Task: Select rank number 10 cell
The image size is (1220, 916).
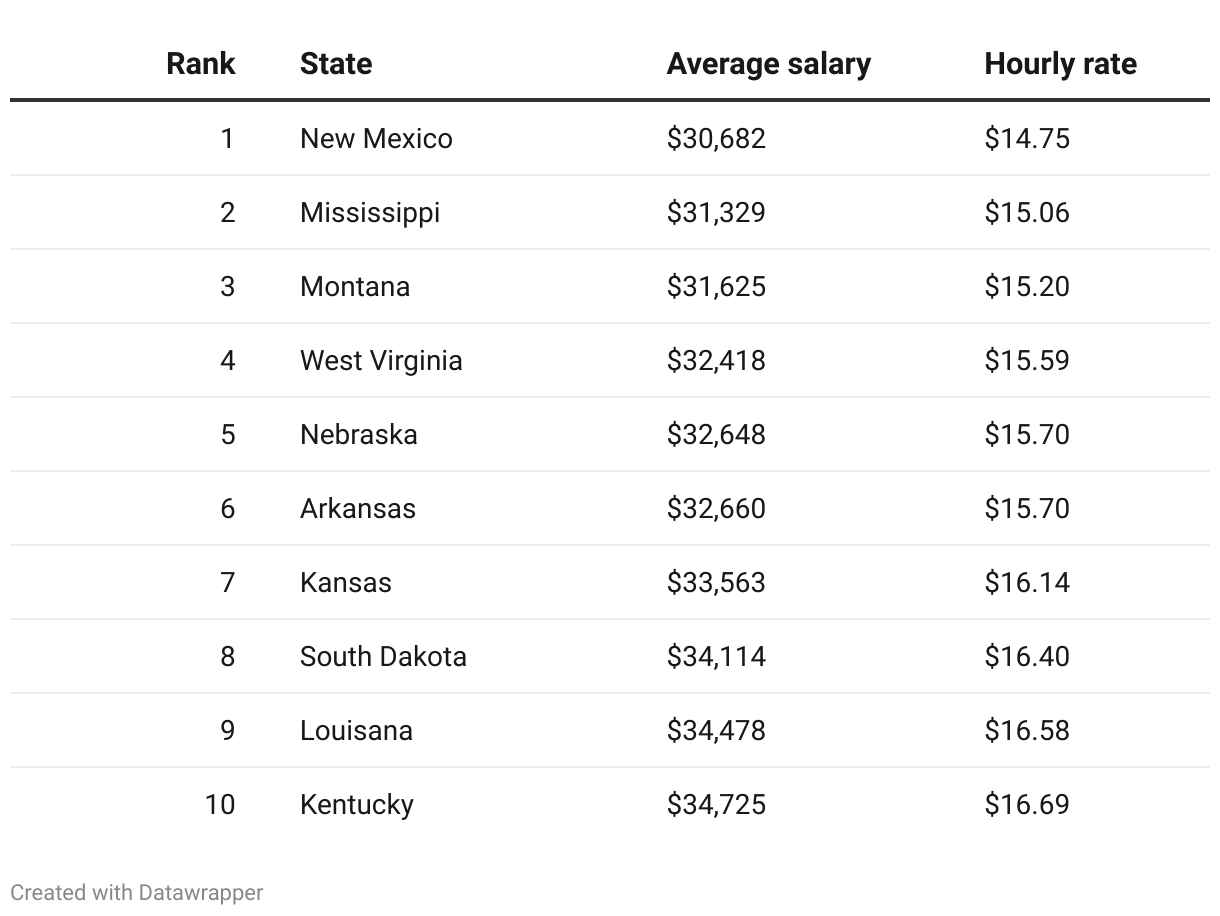Action: tap(220, 804)
